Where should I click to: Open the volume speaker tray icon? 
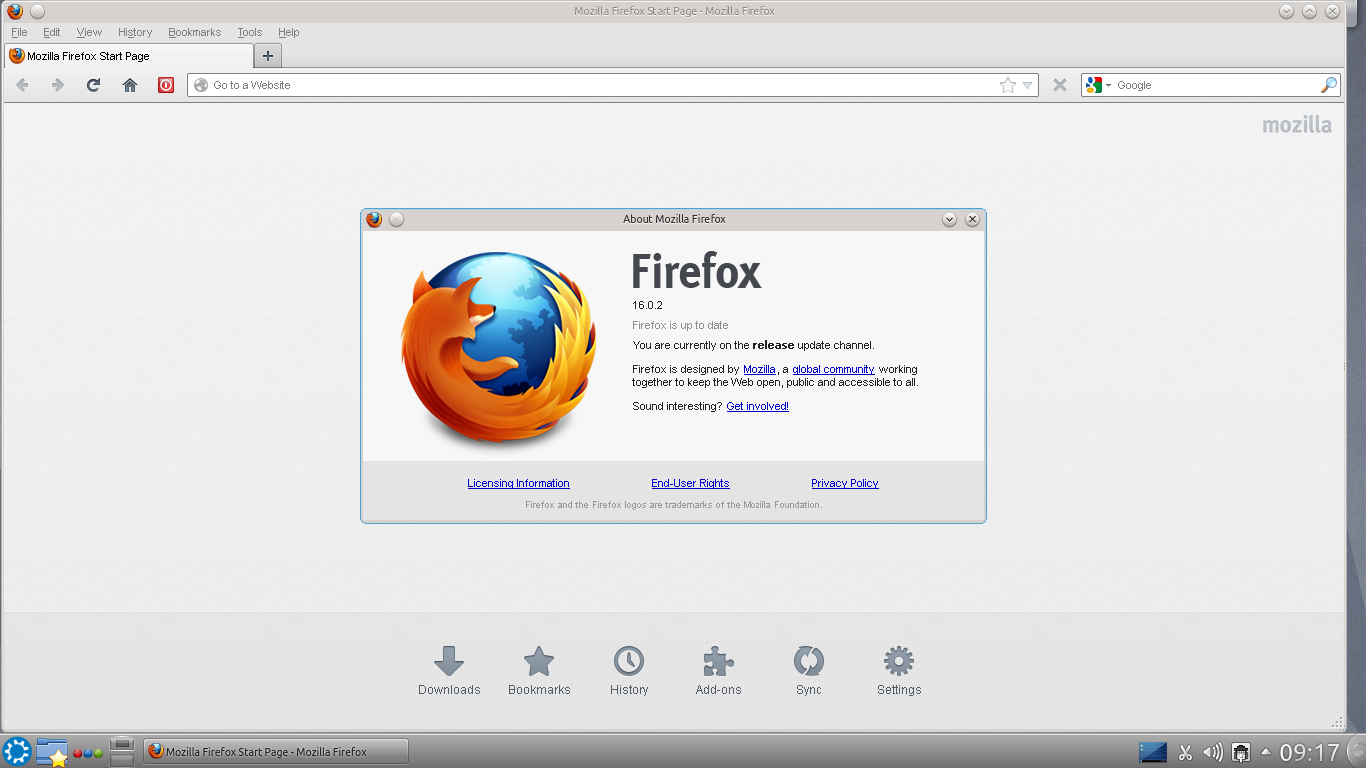click(1213, 752)
